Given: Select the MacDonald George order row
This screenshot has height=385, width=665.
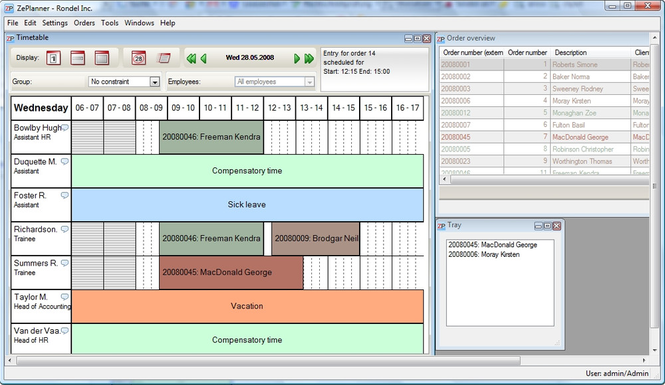Looking at the screenshot, I should pos(545,137).
